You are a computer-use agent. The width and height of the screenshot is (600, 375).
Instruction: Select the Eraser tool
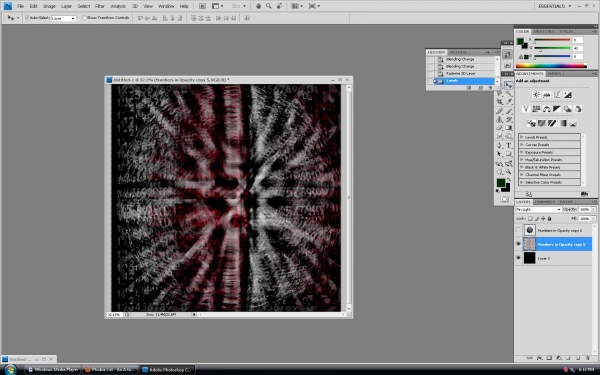499,128
